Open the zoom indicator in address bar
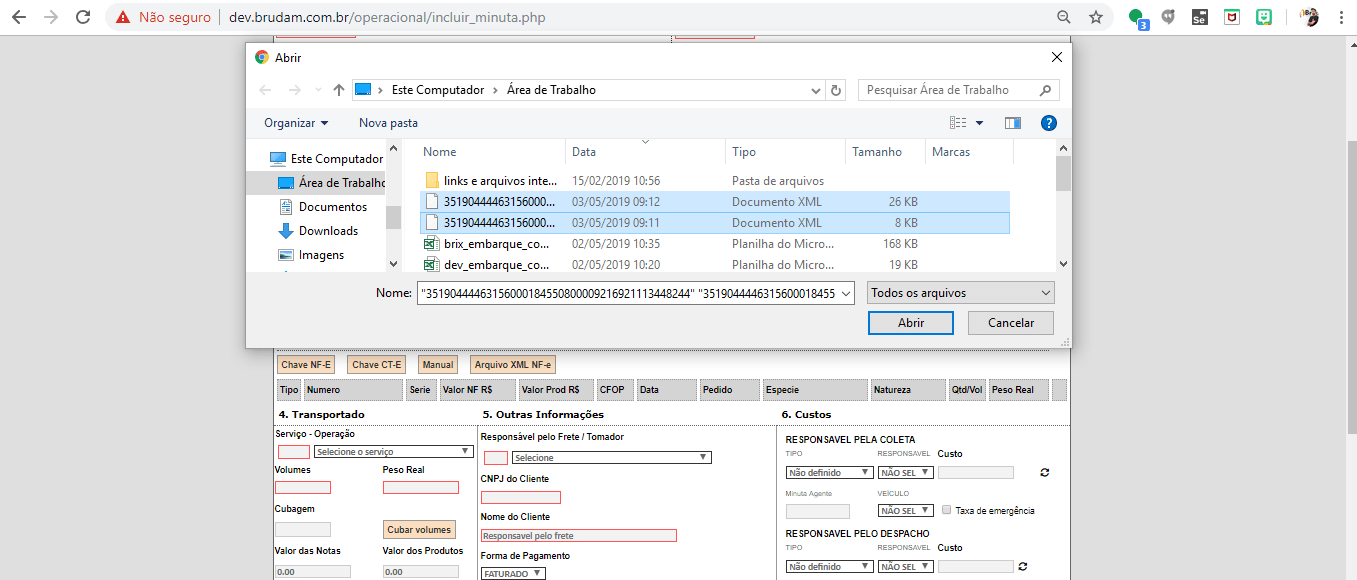This screenshot has height=580, width=1357. coord(1064,17)
